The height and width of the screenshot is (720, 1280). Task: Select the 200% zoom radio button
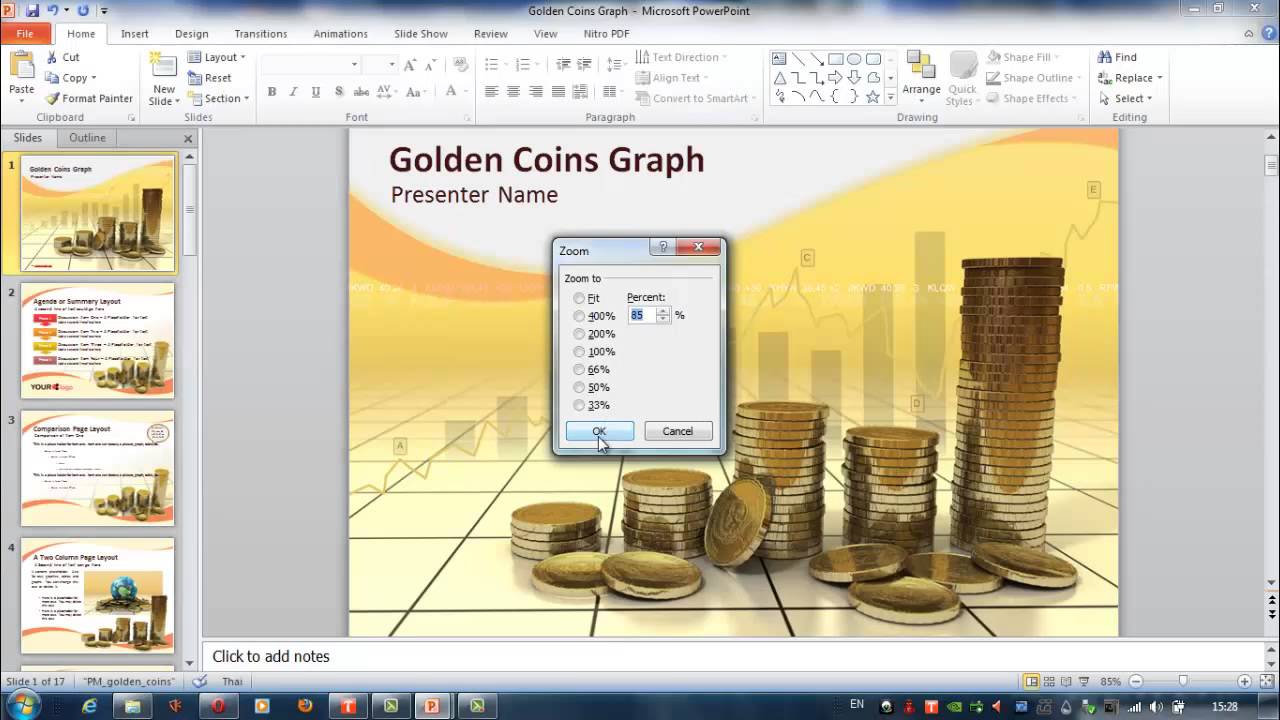click(x=579, y=334)
